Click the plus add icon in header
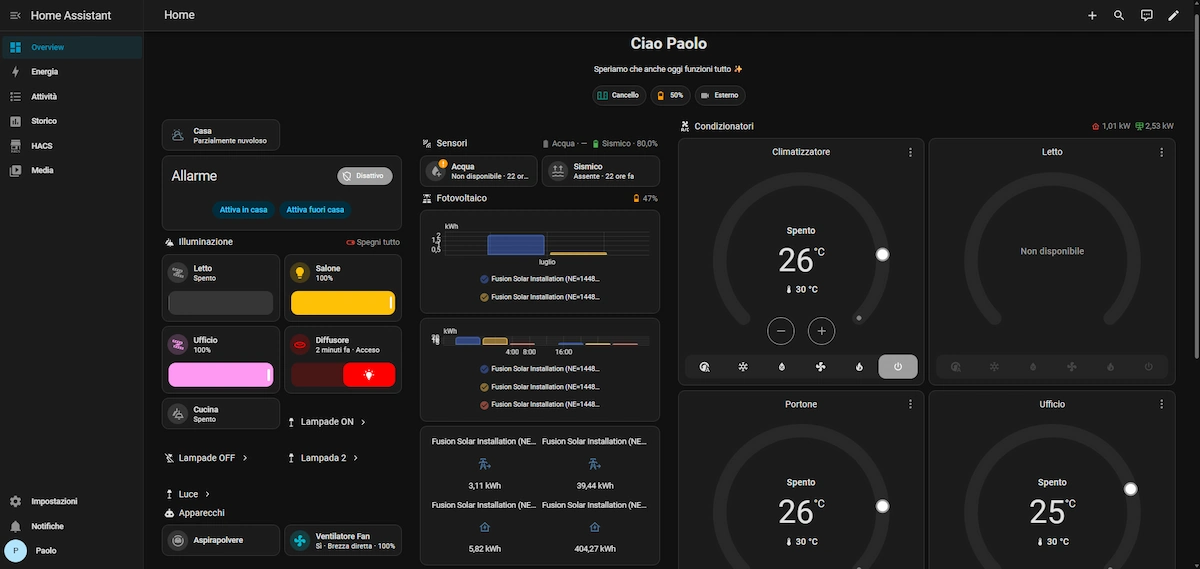1200x569 pixels. tap(1092, 15)
